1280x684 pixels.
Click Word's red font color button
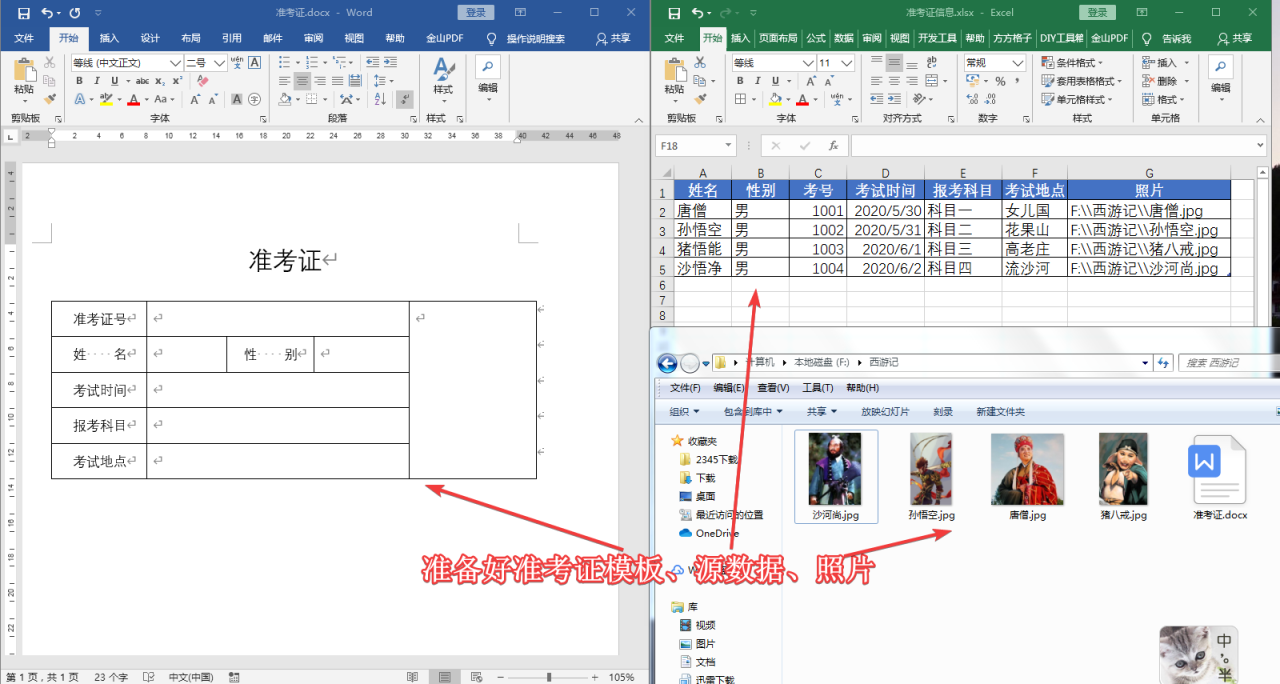click(x=133, y=99)
